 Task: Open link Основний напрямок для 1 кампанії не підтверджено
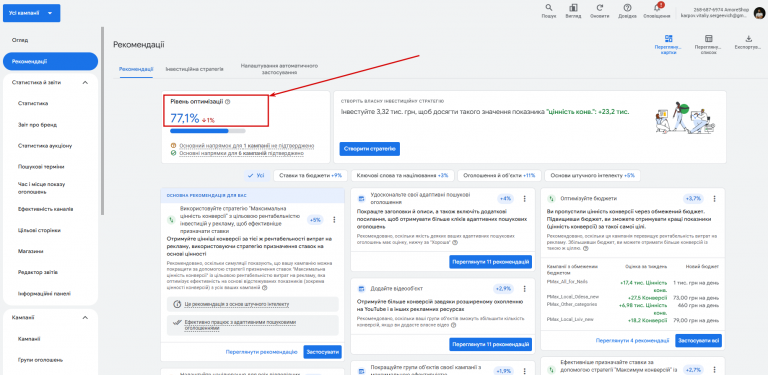coord(246,145)
